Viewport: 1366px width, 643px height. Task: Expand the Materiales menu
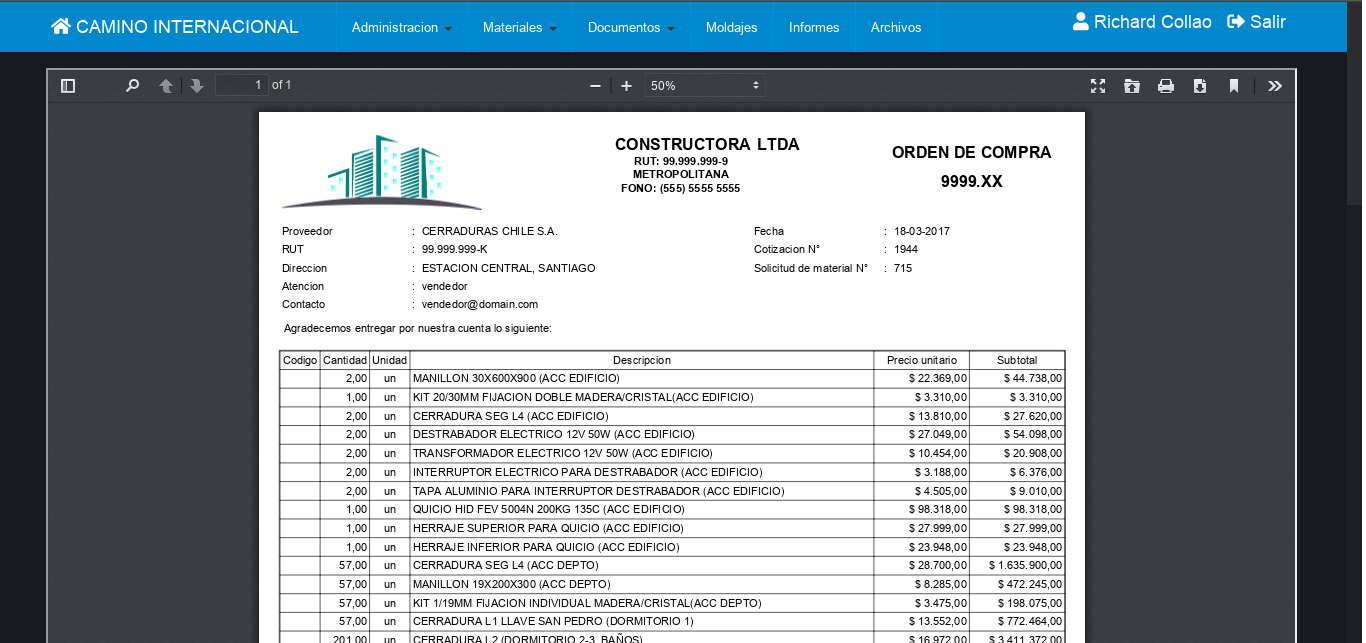[520, 28]
